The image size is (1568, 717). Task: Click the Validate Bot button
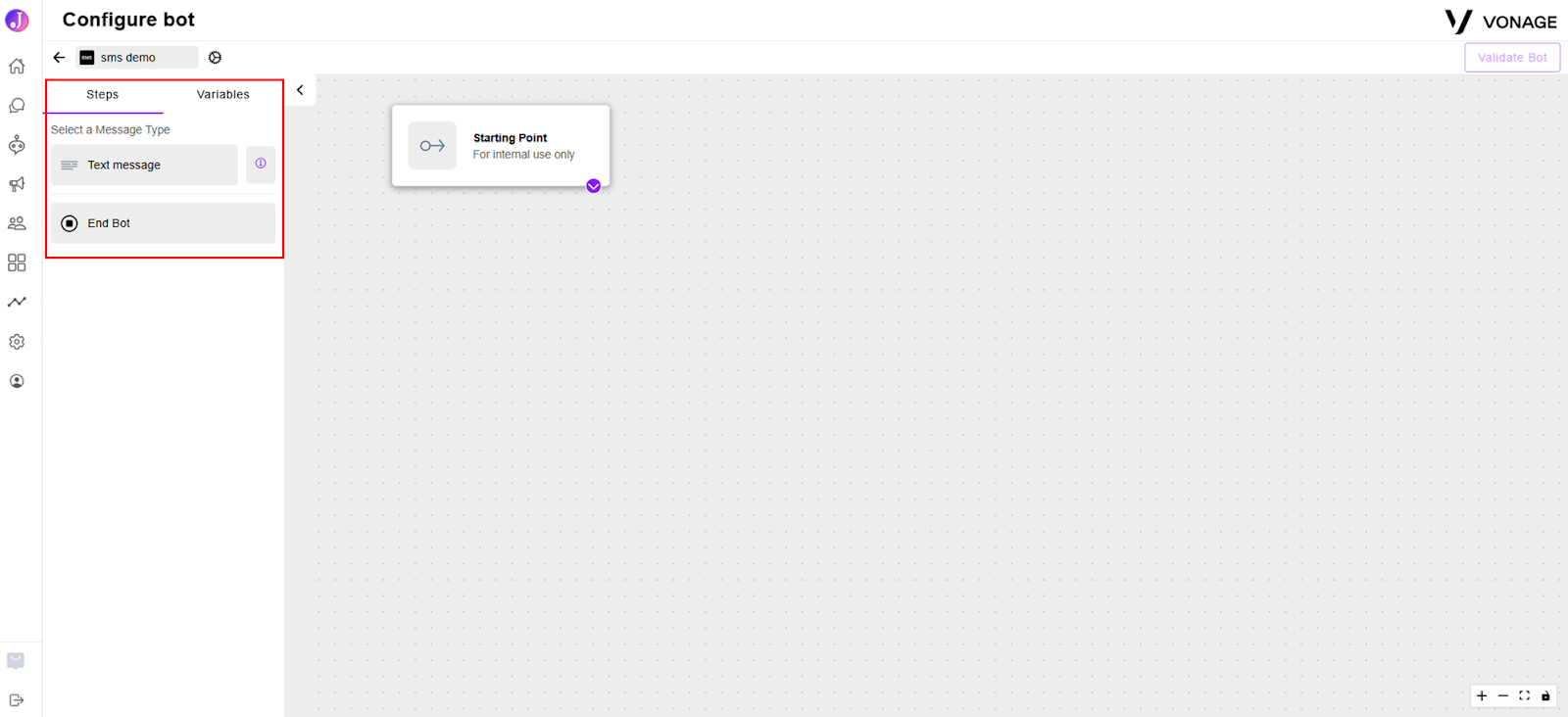click(x=1512, y=58)
